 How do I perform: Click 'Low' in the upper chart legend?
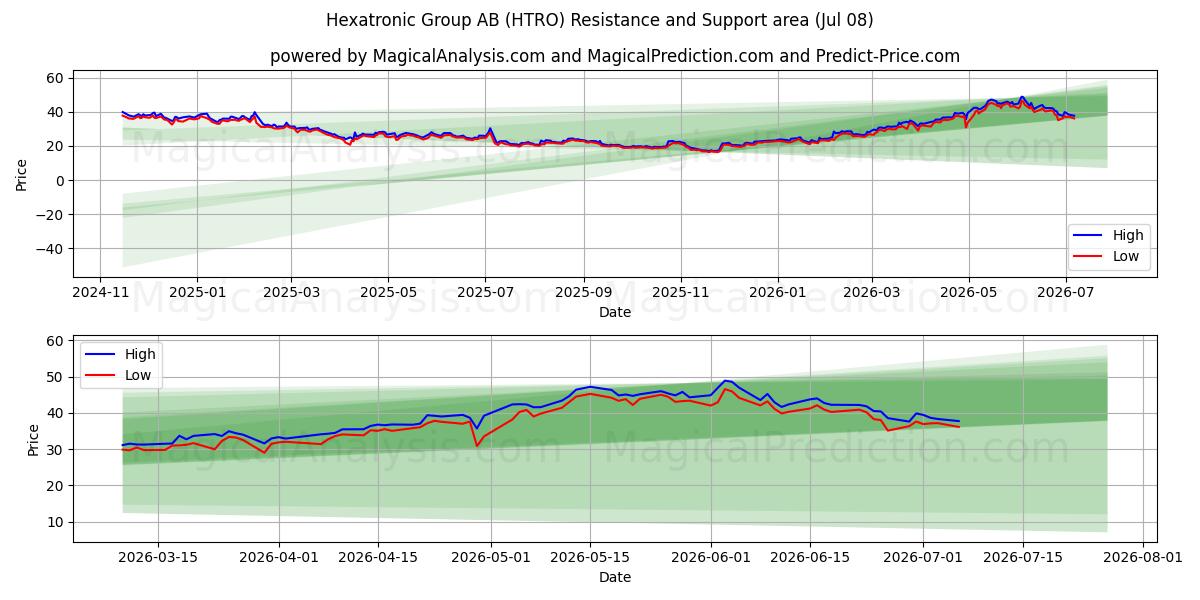(x=1127, y=257)
